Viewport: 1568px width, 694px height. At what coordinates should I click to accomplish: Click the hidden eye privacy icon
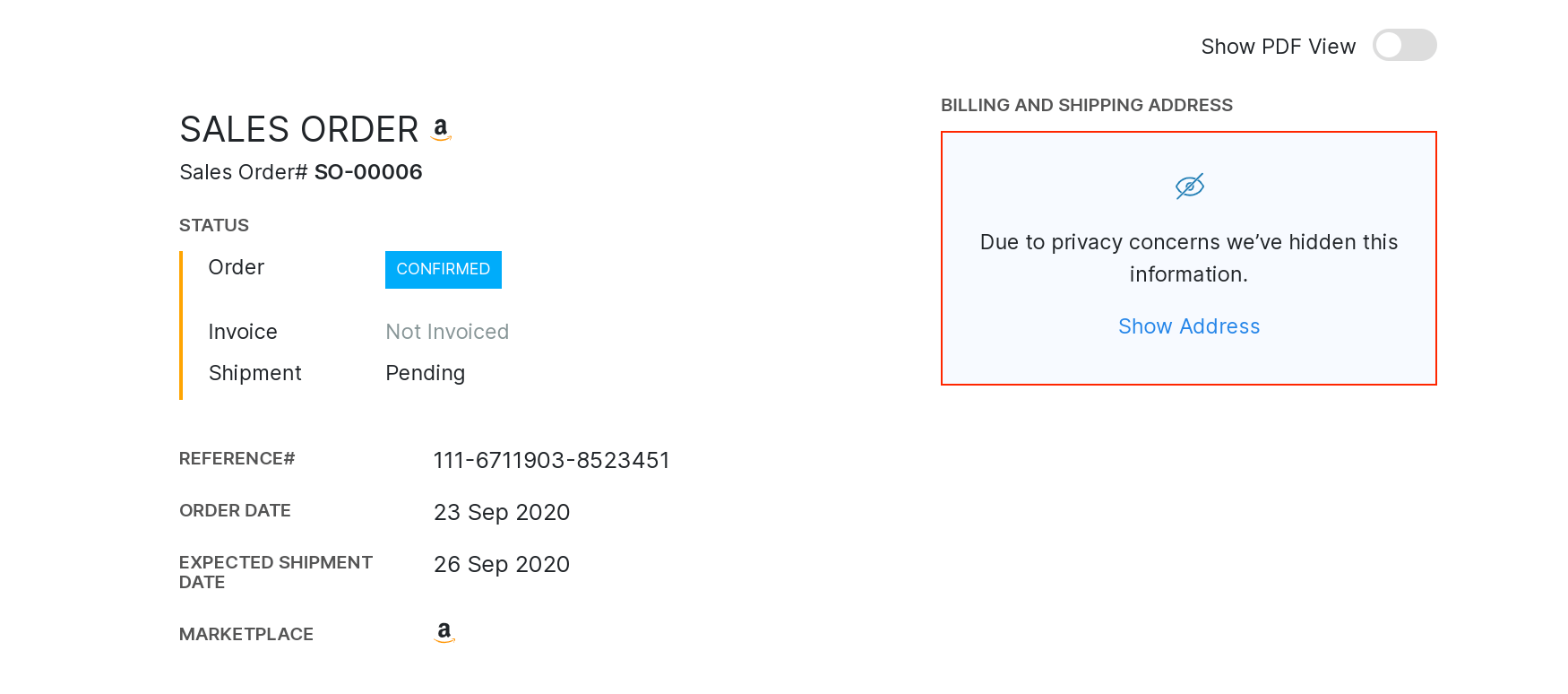1189,187
